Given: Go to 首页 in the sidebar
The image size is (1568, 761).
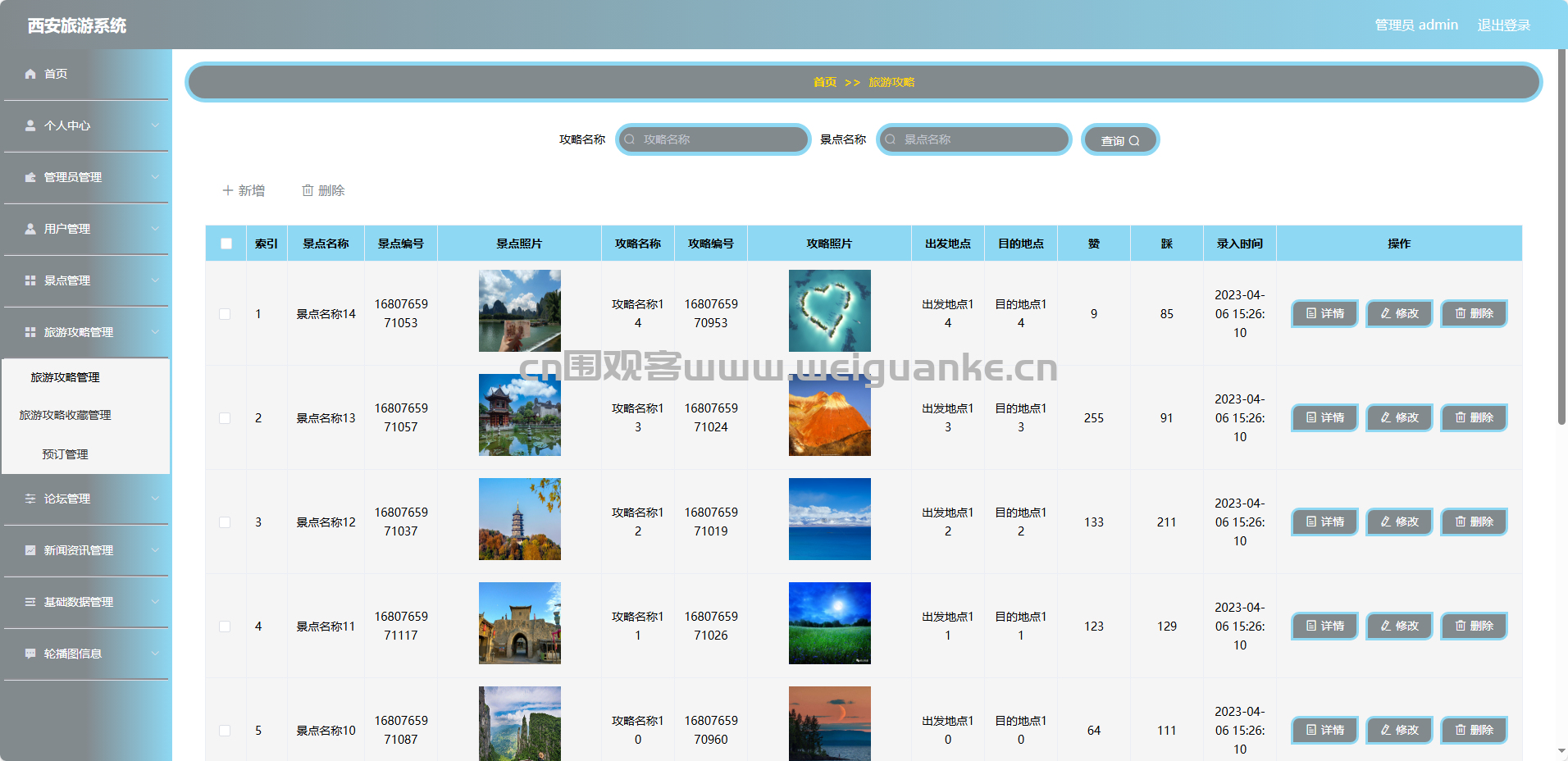Looking at the screenshot, I should pos(56,74).
